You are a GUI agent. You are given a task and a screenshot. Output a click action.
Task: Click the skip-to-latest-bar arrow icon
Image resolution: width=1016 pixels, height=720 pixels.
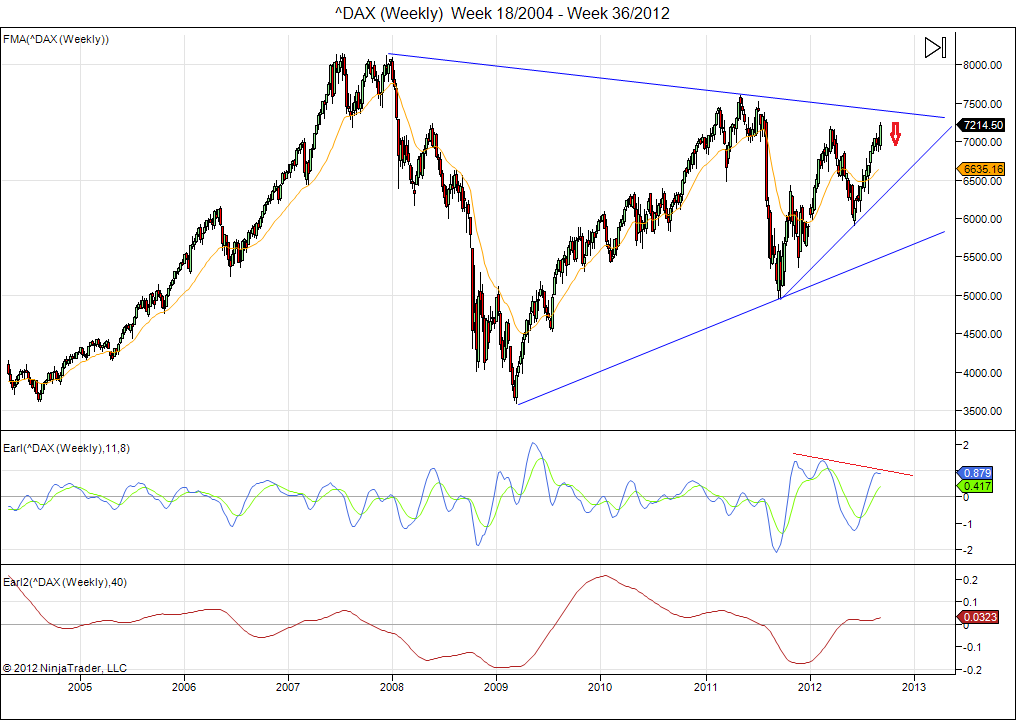934,48
